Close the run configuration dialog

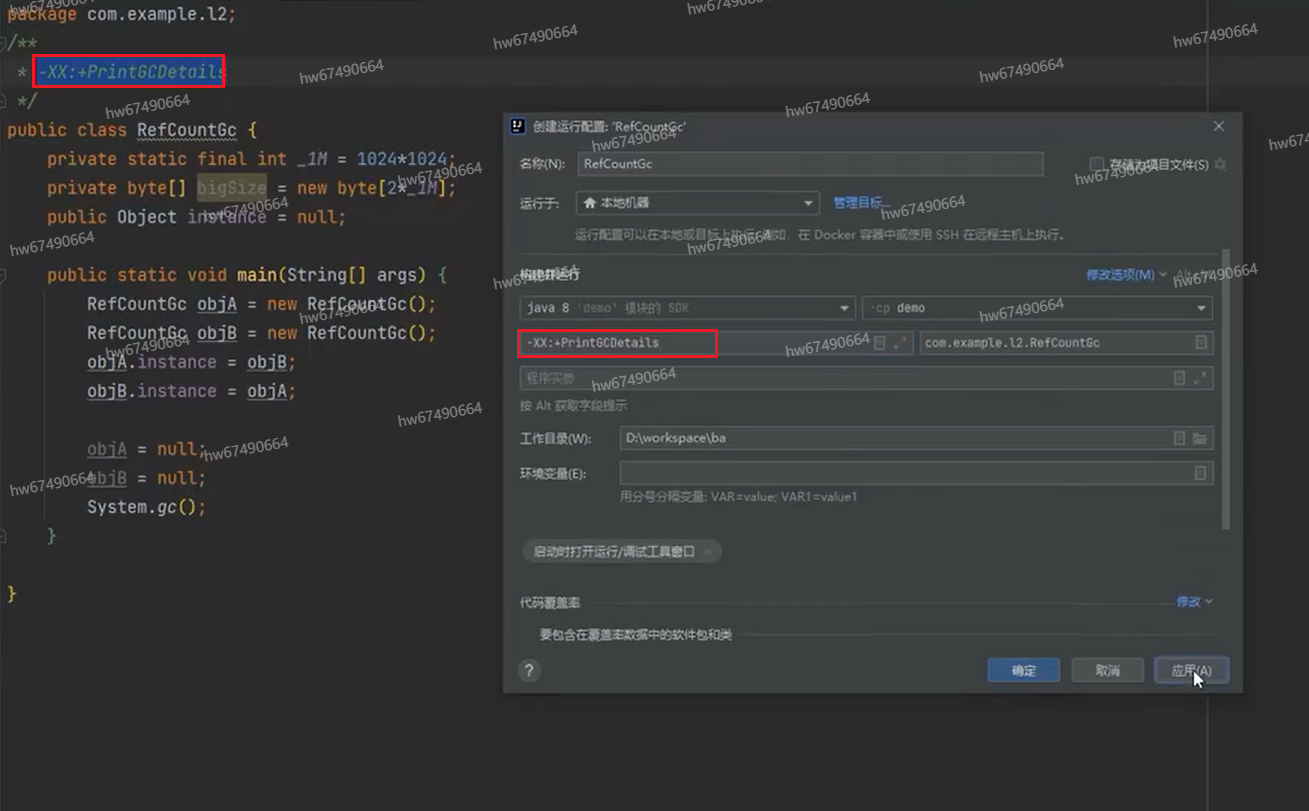pos(1218,126)
